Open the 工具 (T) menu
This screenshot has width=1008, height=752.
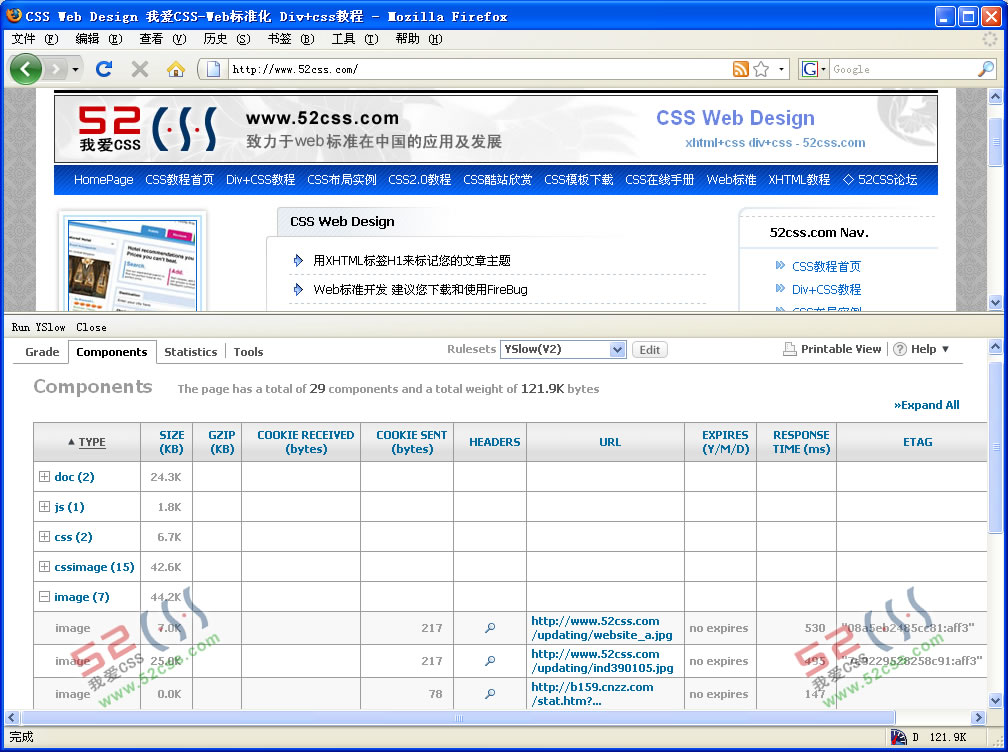pos(355,39)
